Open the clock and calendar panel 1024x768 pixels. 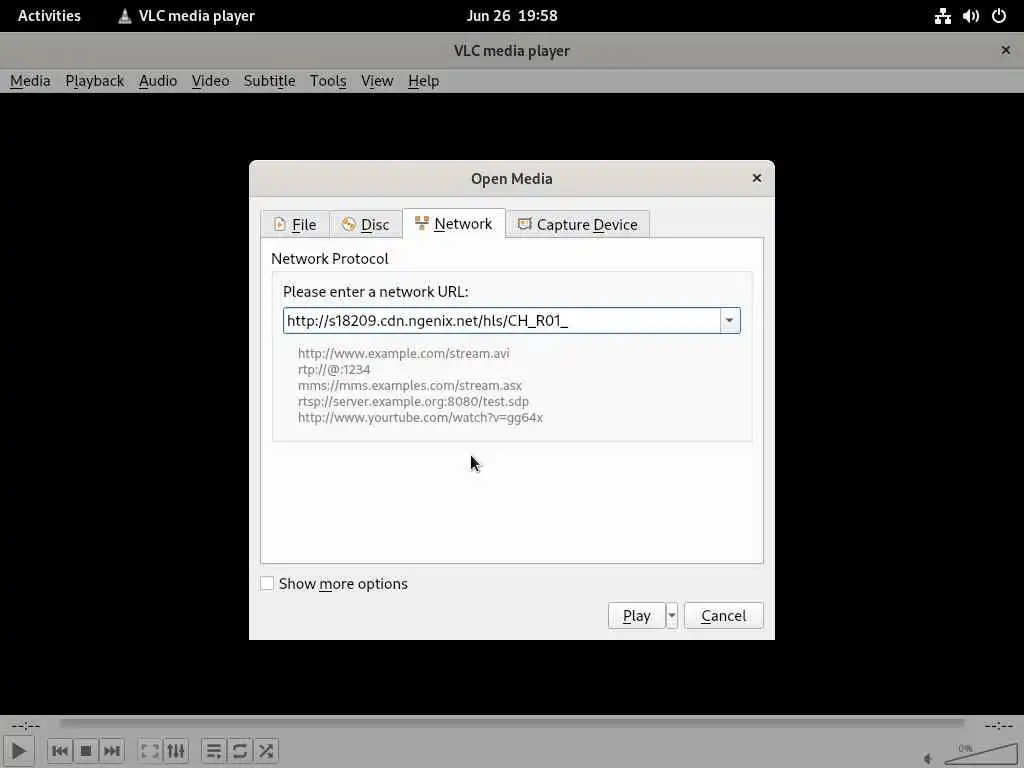click(512, 16)
